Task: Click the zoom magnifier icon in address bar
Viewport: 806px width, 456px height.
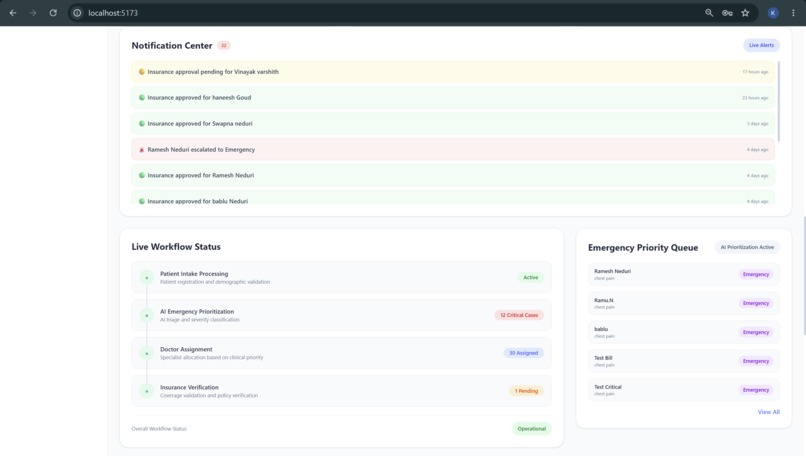Action: click(x=709, y=13)
